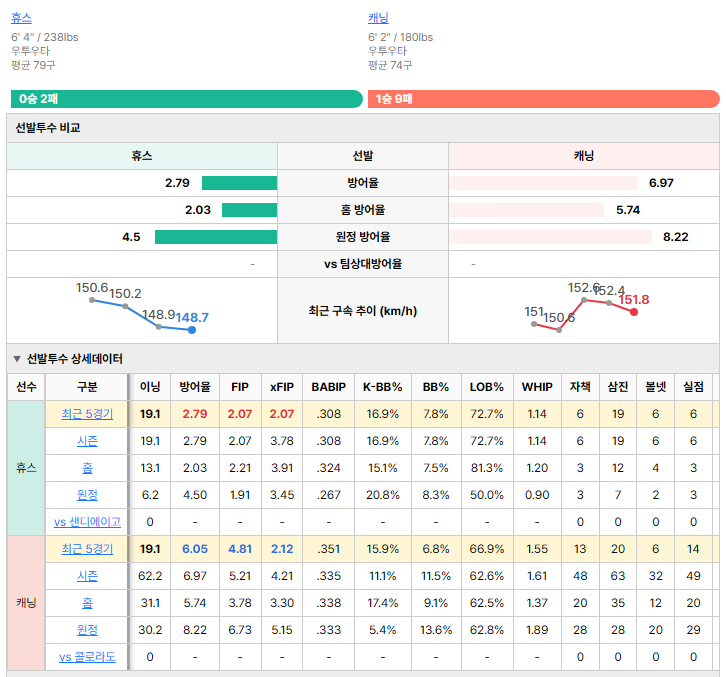This screenshot has width=726, height=677.
Task: Click the 이닝 column header
Action: [150, 387]
